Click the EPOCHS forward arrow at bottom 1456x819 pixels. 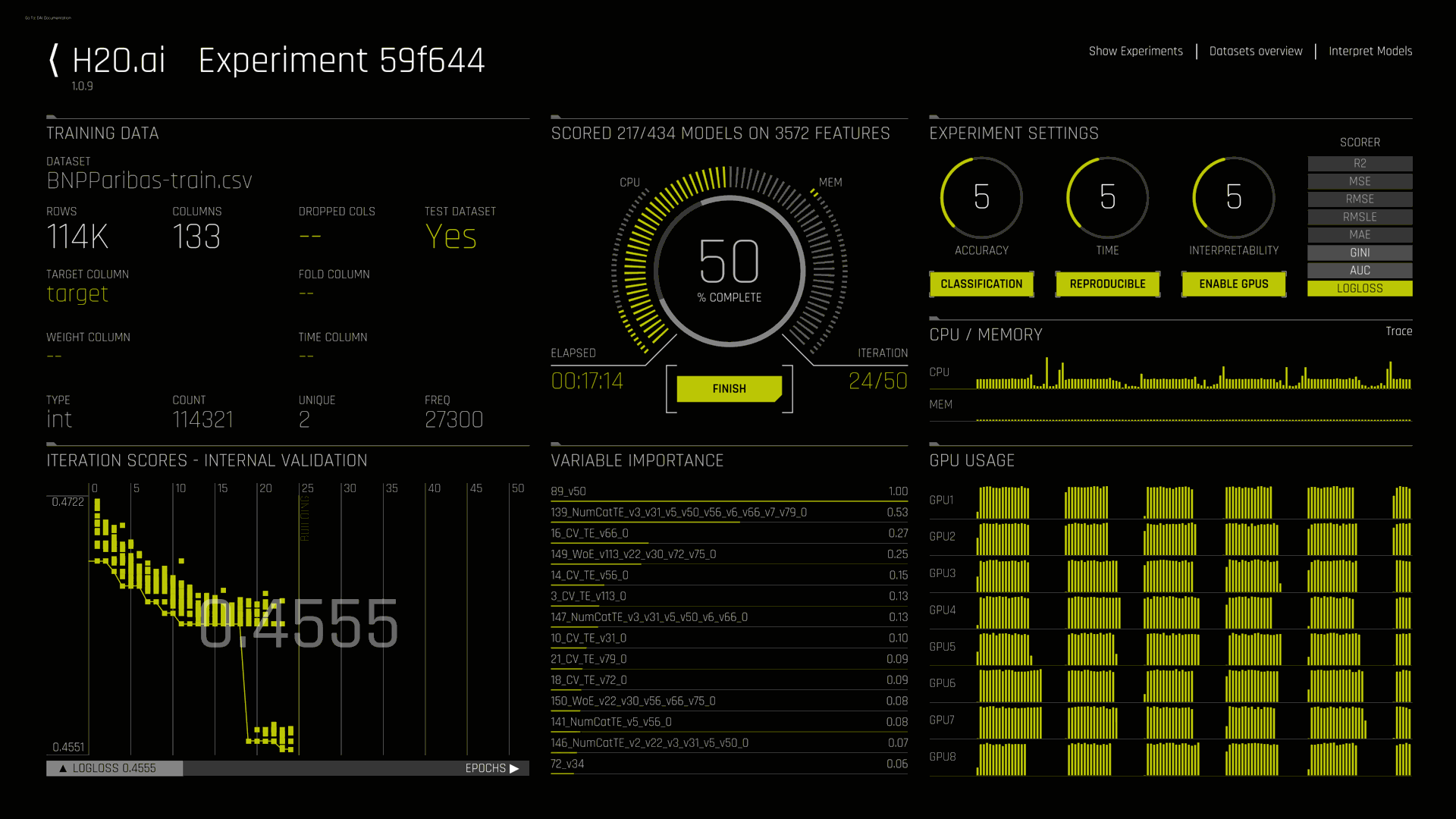coord(516,768)
